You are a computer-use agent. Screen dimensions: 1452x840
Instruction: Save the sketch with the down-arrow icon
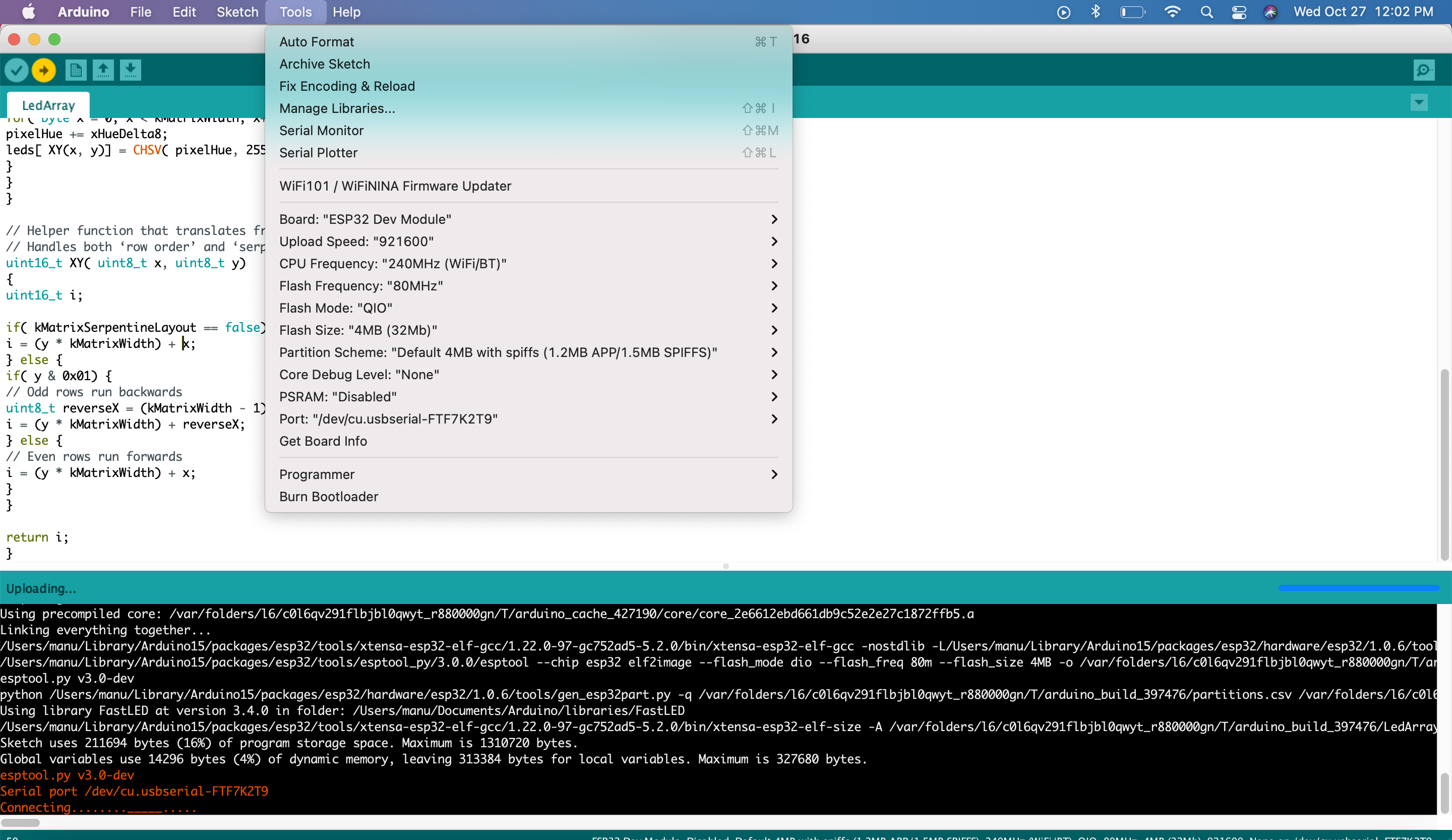(131, 70)
